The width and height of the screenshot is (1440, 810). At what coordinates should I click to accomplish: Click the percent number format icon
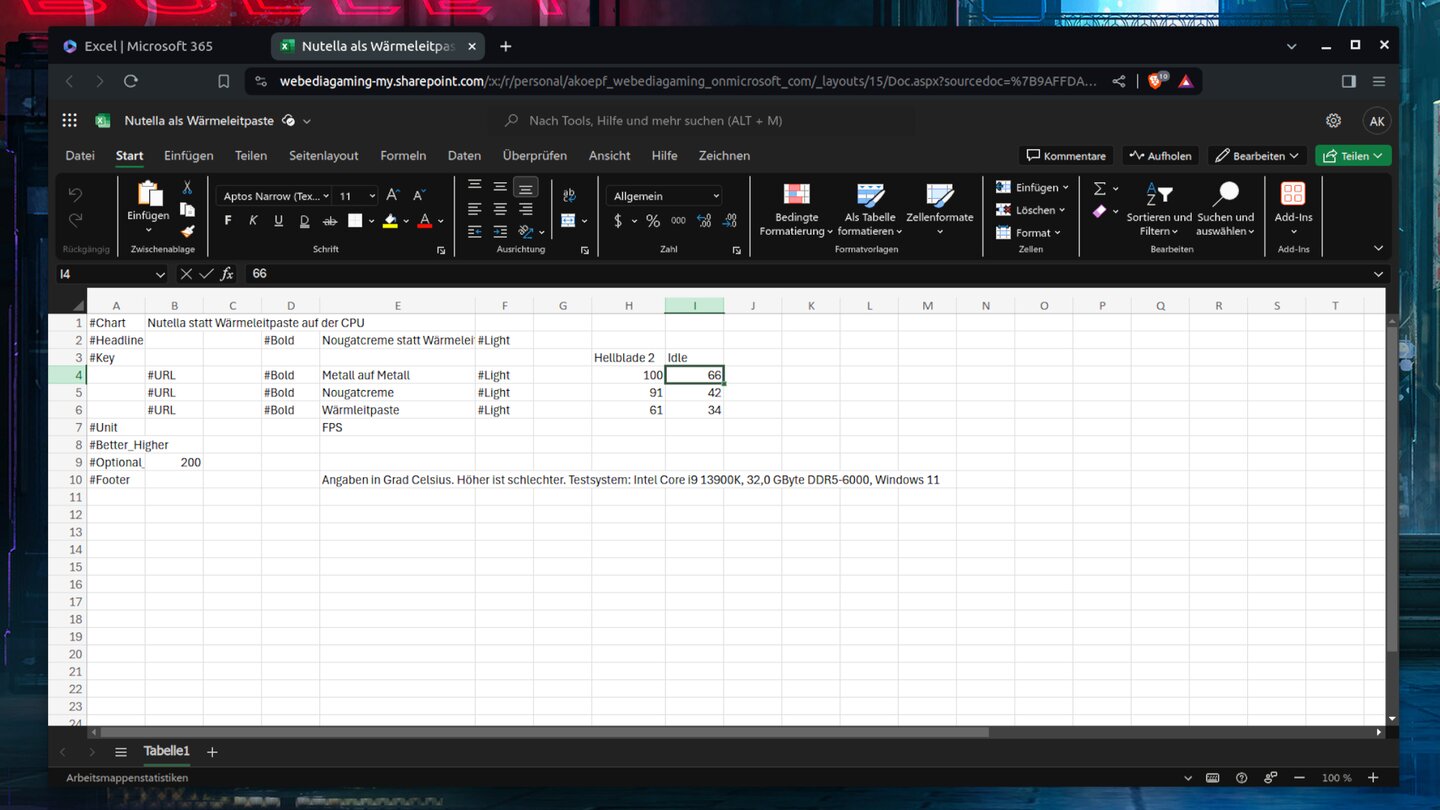(x=652, y=221)
